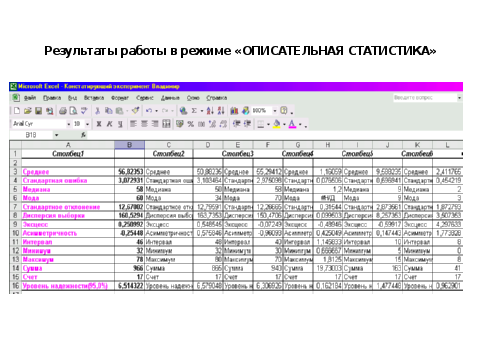Open the Справка menu

(x=216, y=98)
